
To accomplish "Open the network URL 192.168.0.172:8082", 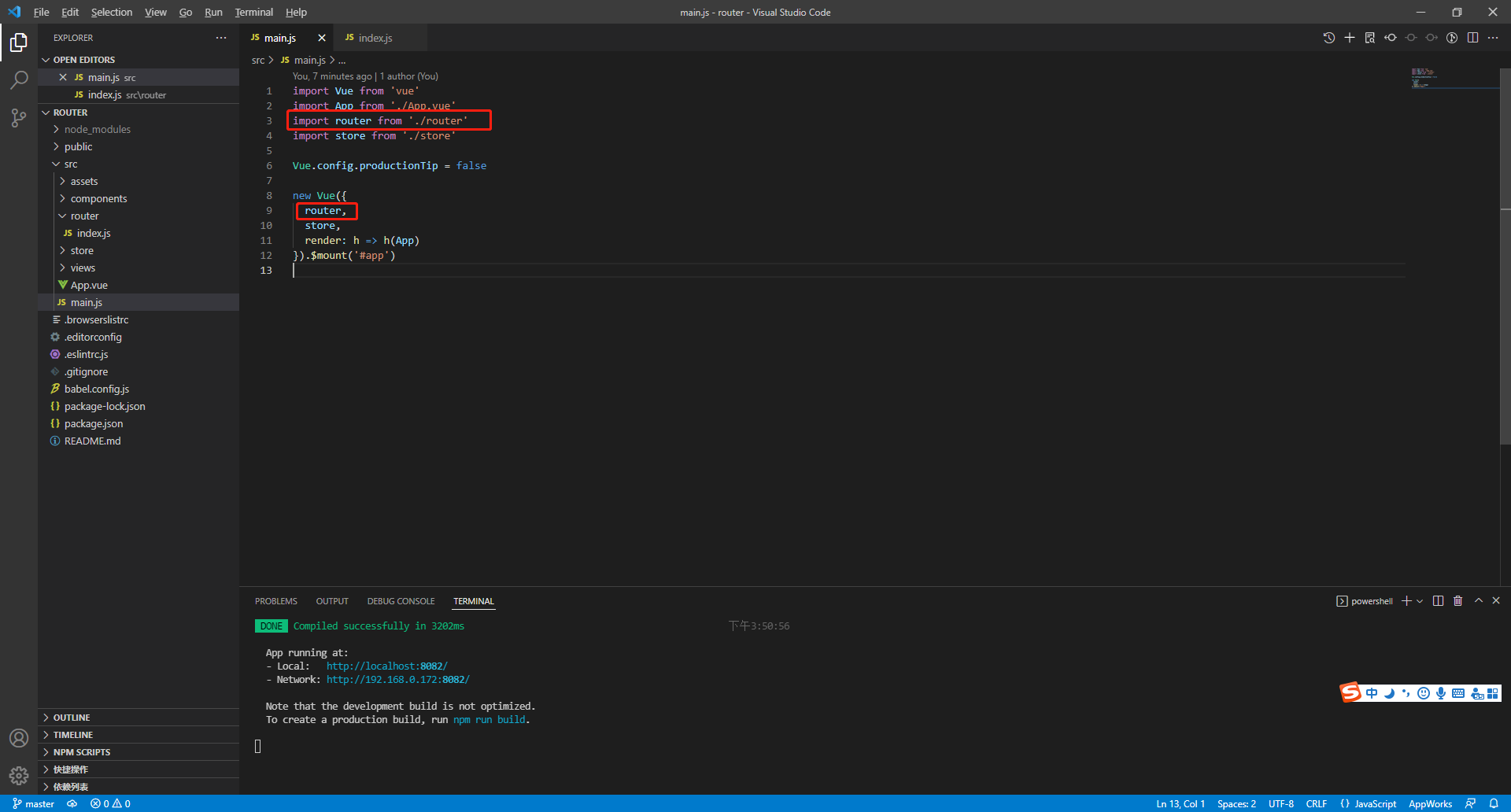I will coord(397,679).
